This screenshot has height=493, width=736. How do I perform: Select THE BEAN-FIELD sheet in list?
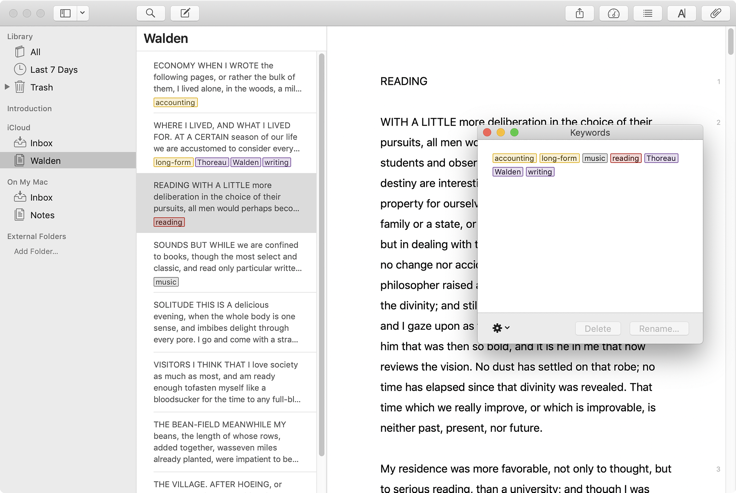coord(227,442)
